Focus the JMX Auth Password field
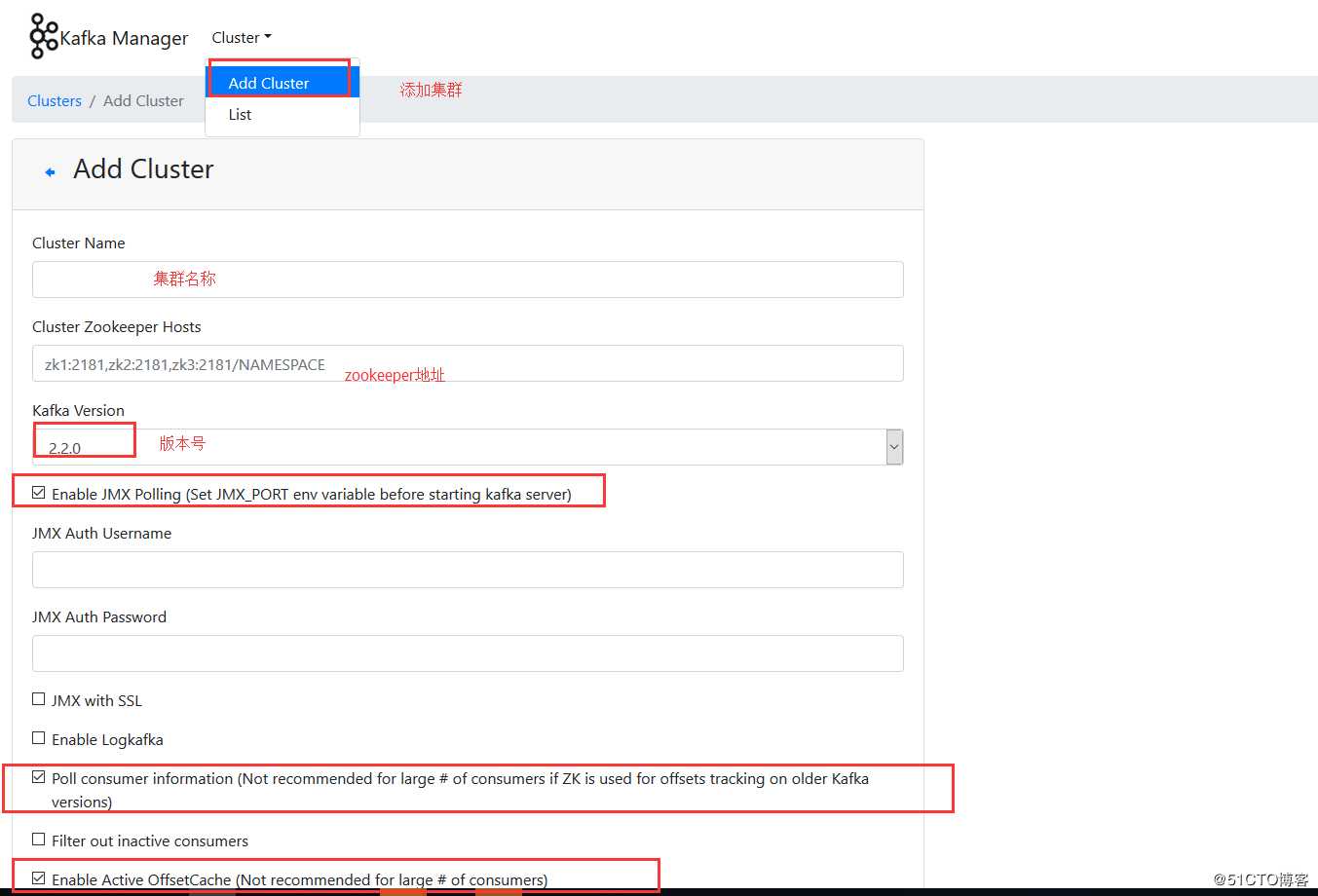 468,653
